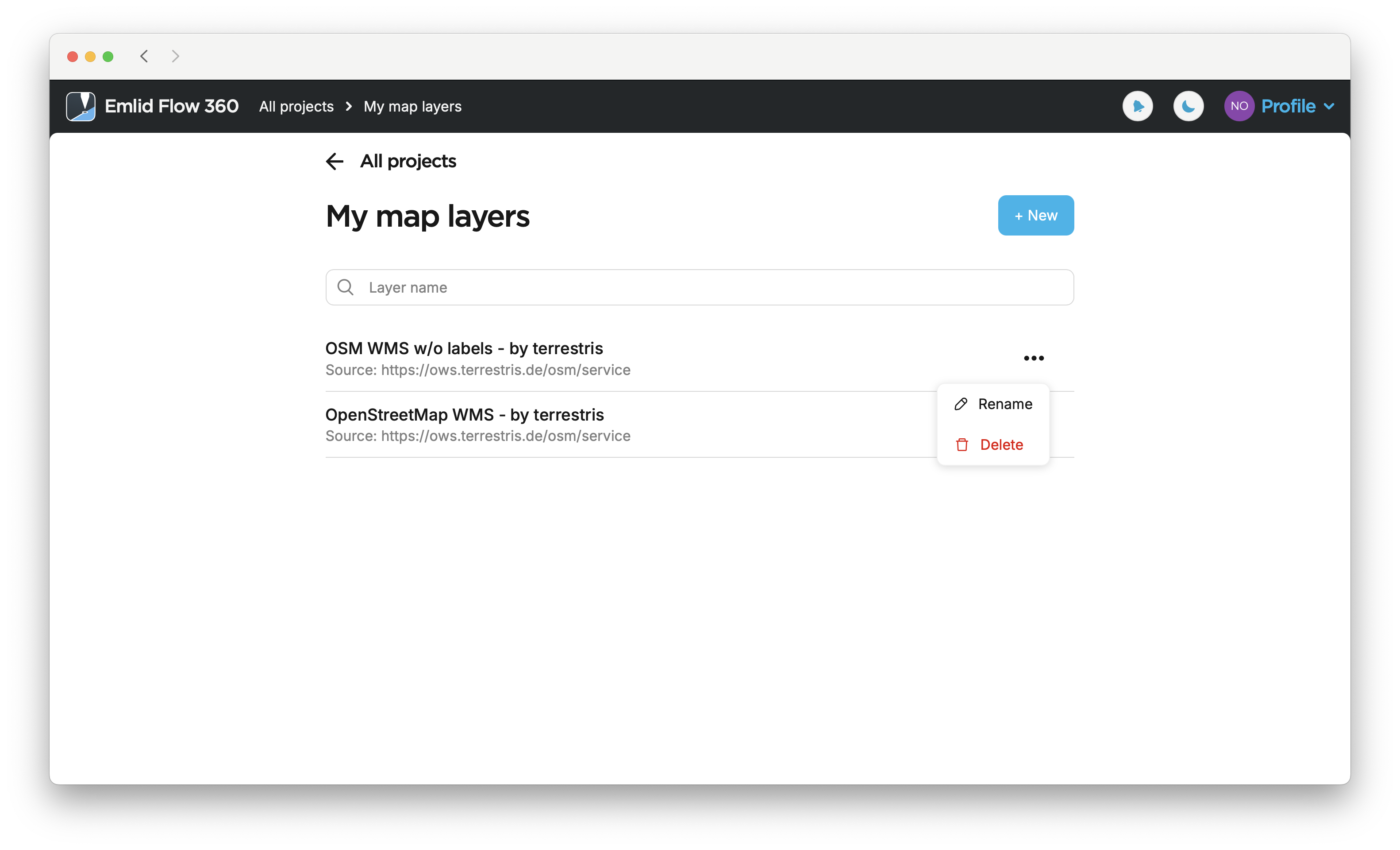1400x850 pixels.
Task: Navigate forward with window forward chevron
Action: (175, 56)
